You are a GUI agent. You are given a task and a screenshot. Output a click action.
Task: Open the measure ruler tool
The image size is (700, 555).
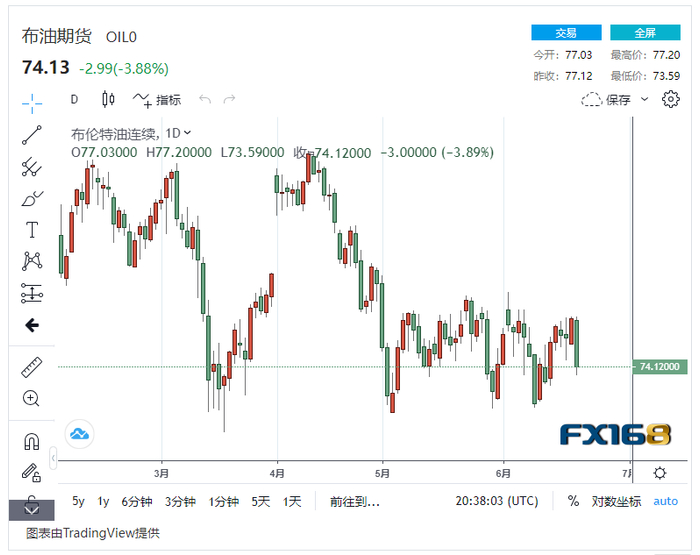(x=32, y=367)
